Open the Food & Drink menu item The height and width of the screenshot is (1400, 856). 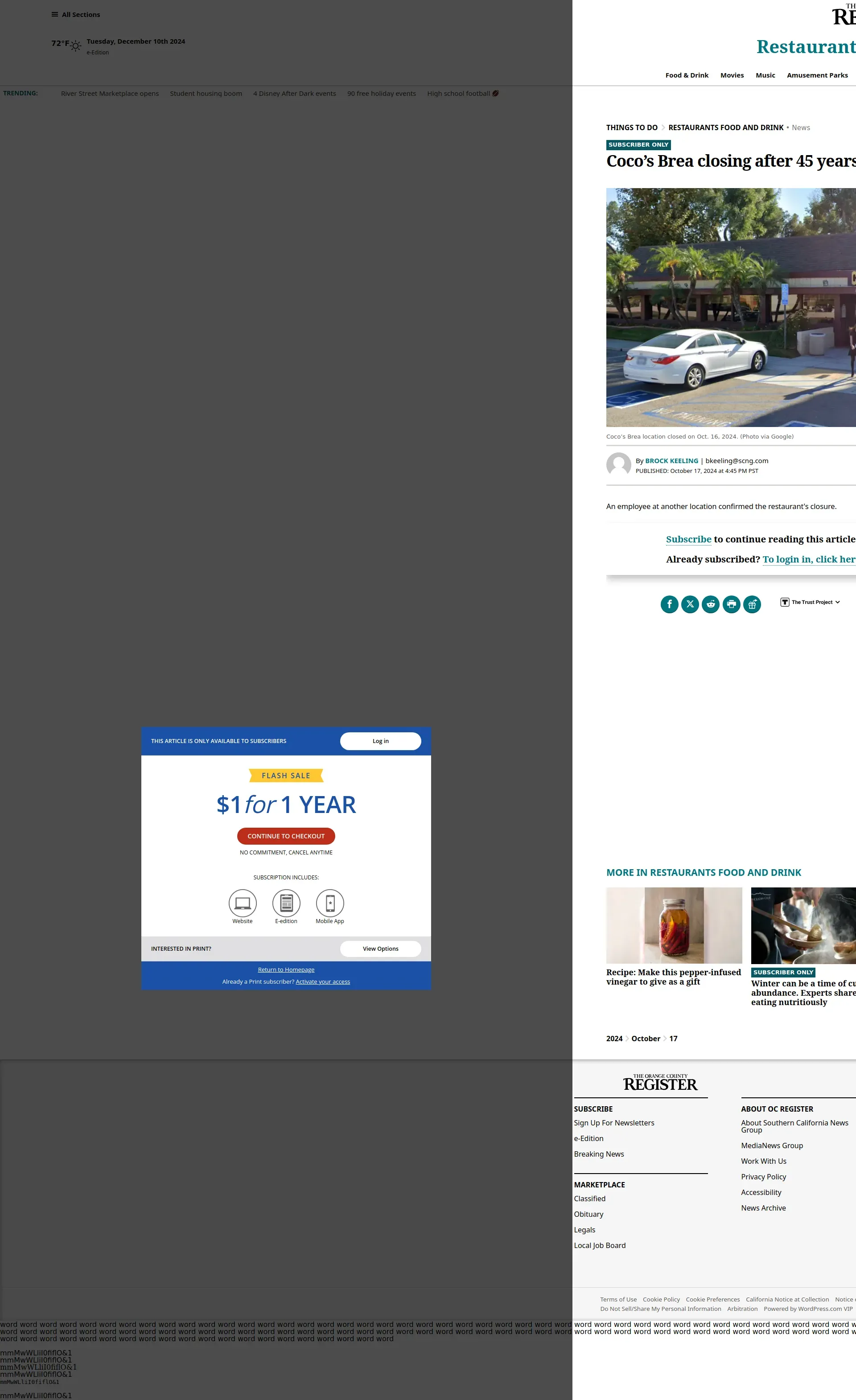point(687,76)
